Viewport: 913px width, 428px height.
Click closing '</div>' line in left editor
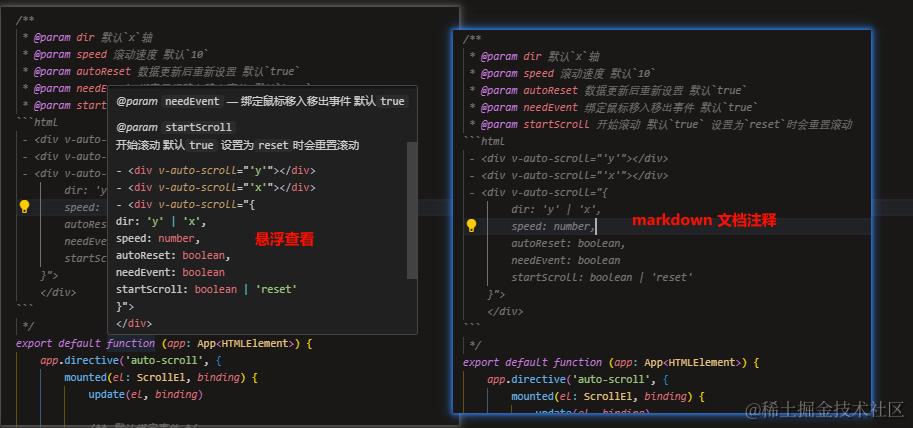click(x=58, y=292)
